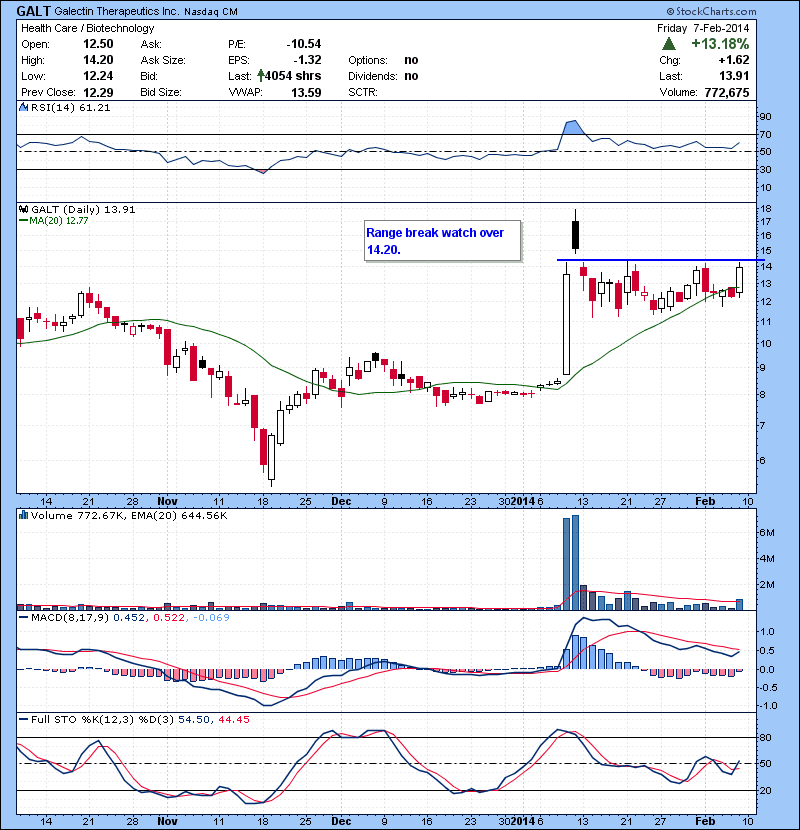Click the 'RSI(14) 61.21' label

coord(71,107)
